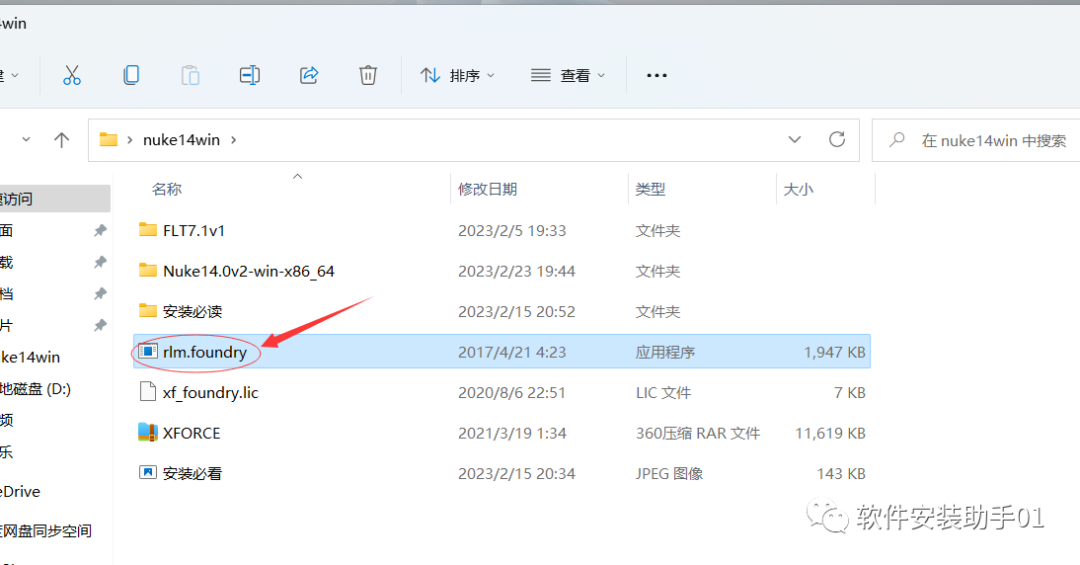Open the 查看 view dropdown
Image resolution: width=1080 pixels, height=565 pixels.
click(568, 75)
